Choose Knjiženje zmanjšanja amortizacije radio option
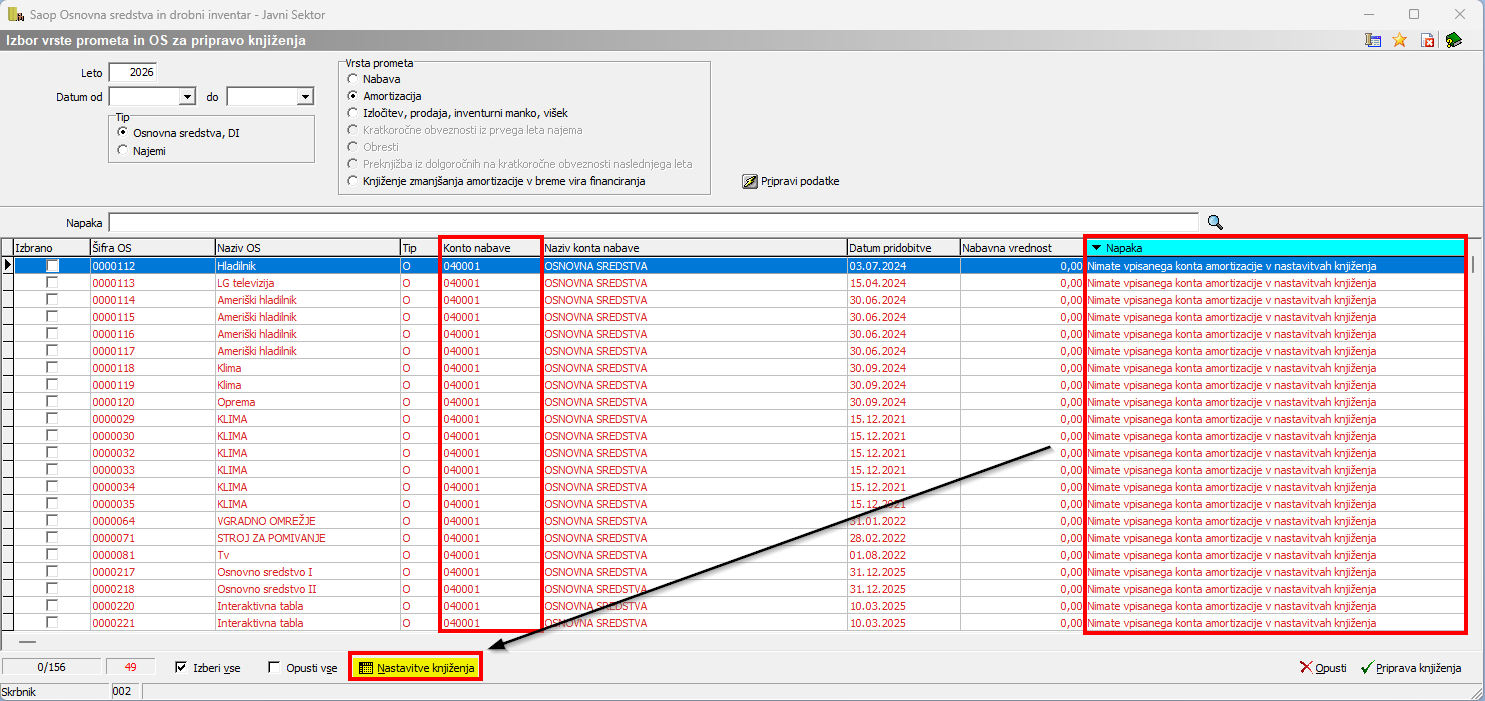This screenshot has width=1485, height=701. [351, 181]
